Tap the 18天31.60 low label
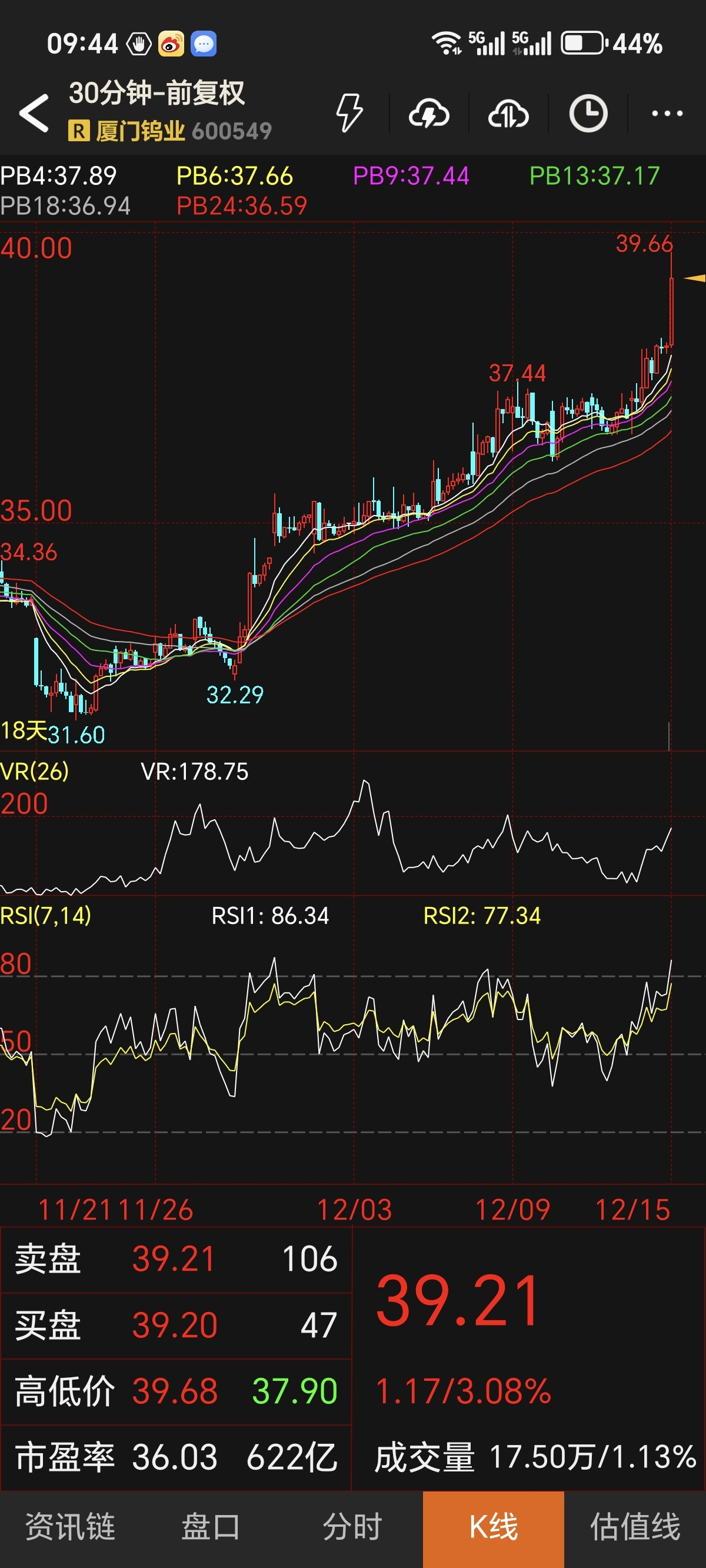 click(52, 732)
